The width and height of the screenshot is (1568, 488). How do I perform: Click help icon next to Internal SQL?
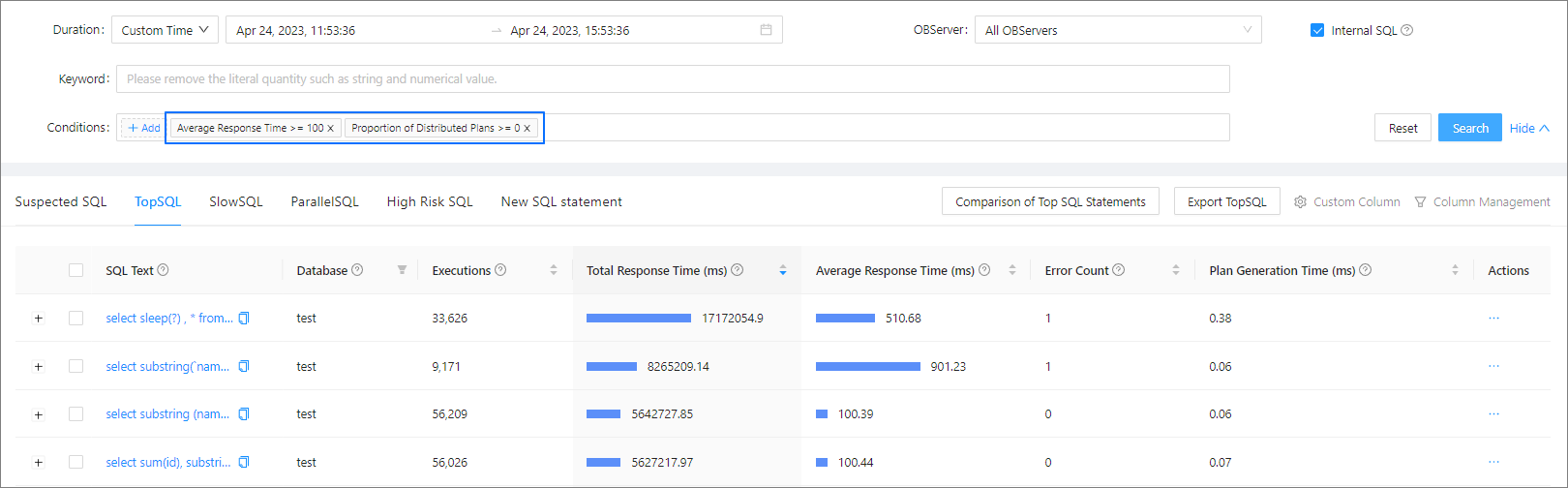pos(1407,30)
